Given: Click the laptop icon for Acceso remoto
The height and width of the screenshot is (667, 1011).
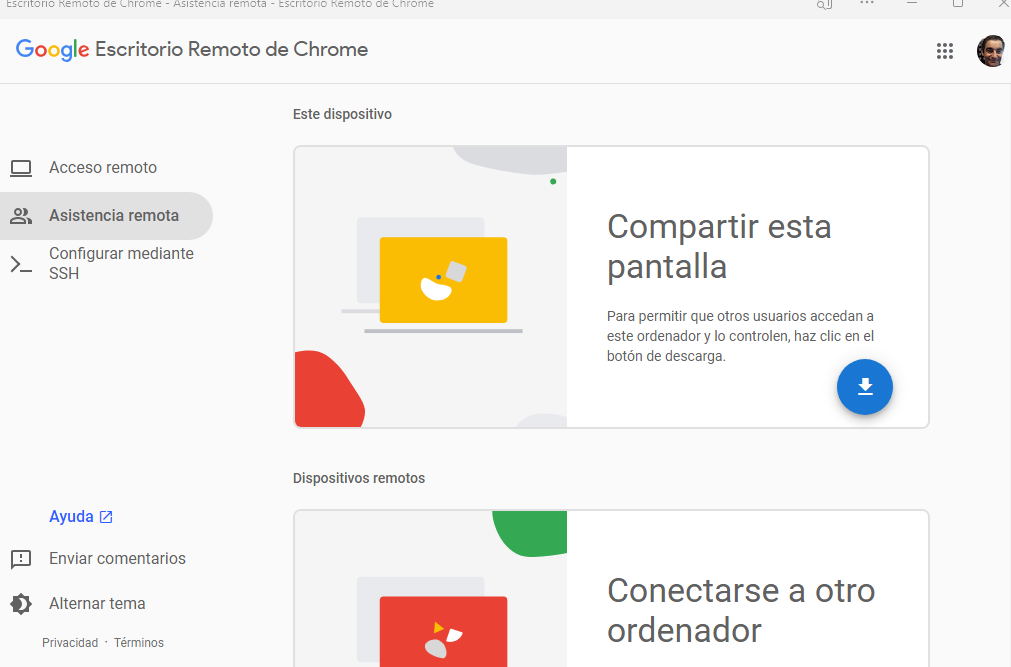Looking at the screenshot, I should coord(21,168).
